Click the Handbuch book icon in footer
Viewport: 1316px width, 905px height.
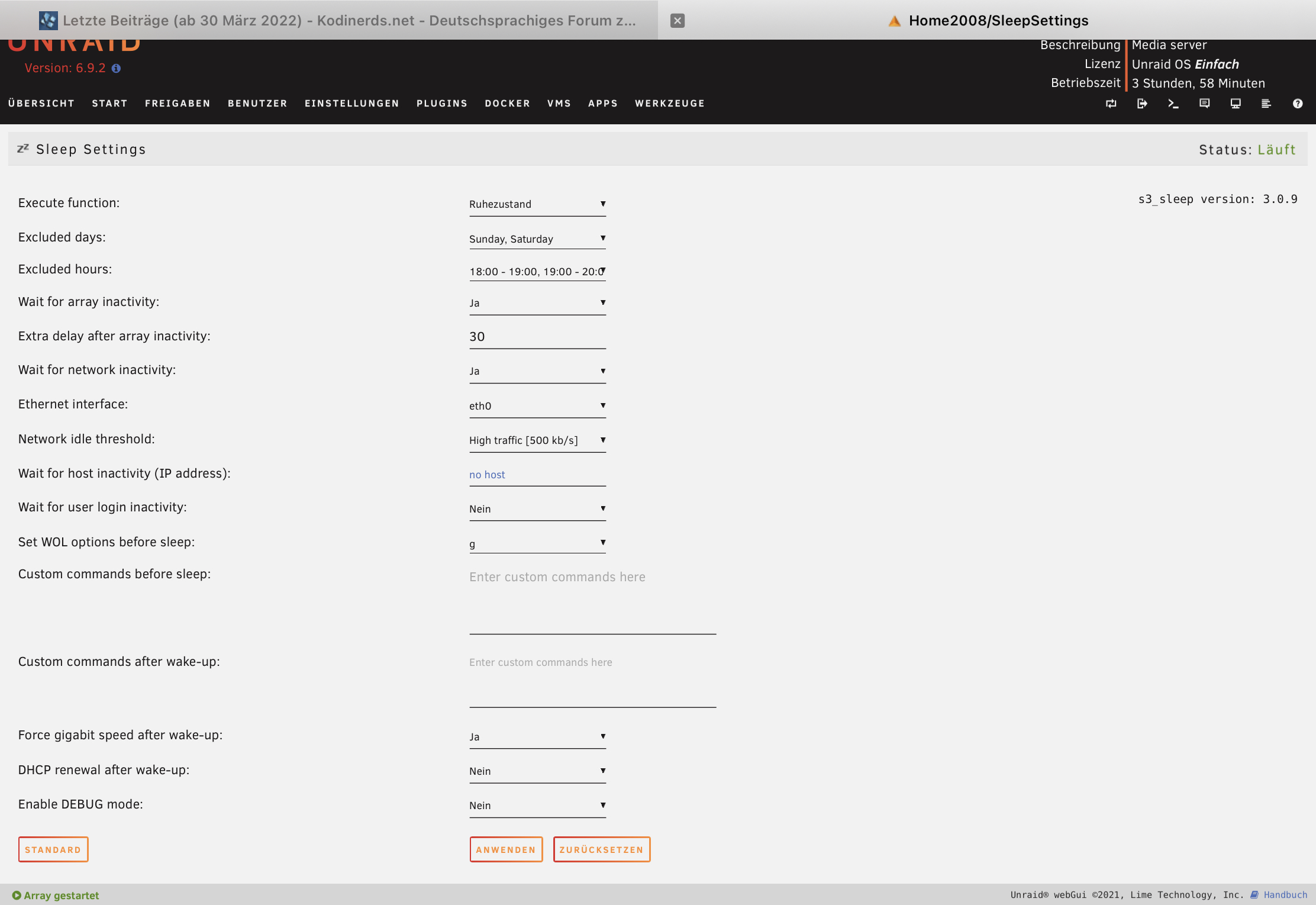[1254, 895]
